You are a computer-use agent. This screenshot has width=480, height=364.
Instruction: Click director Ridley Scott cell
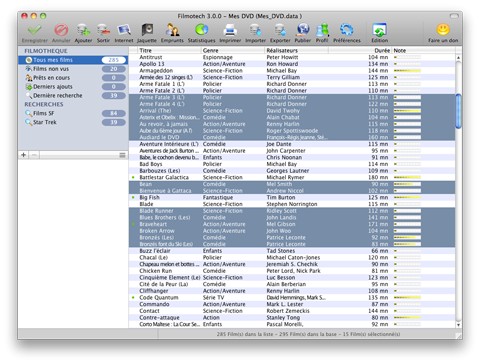[281, 211]
